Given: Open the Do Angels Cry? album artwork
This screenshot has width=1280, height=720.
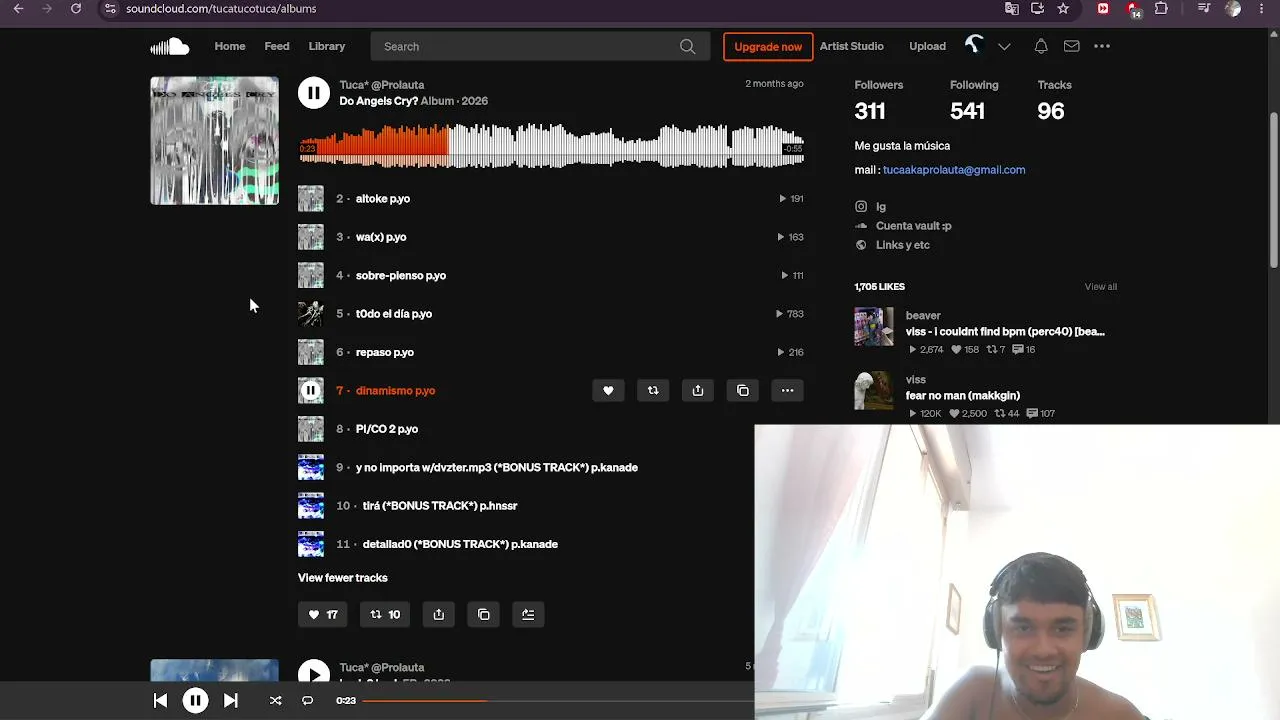Looking at the screenshot, I should 215,141.
